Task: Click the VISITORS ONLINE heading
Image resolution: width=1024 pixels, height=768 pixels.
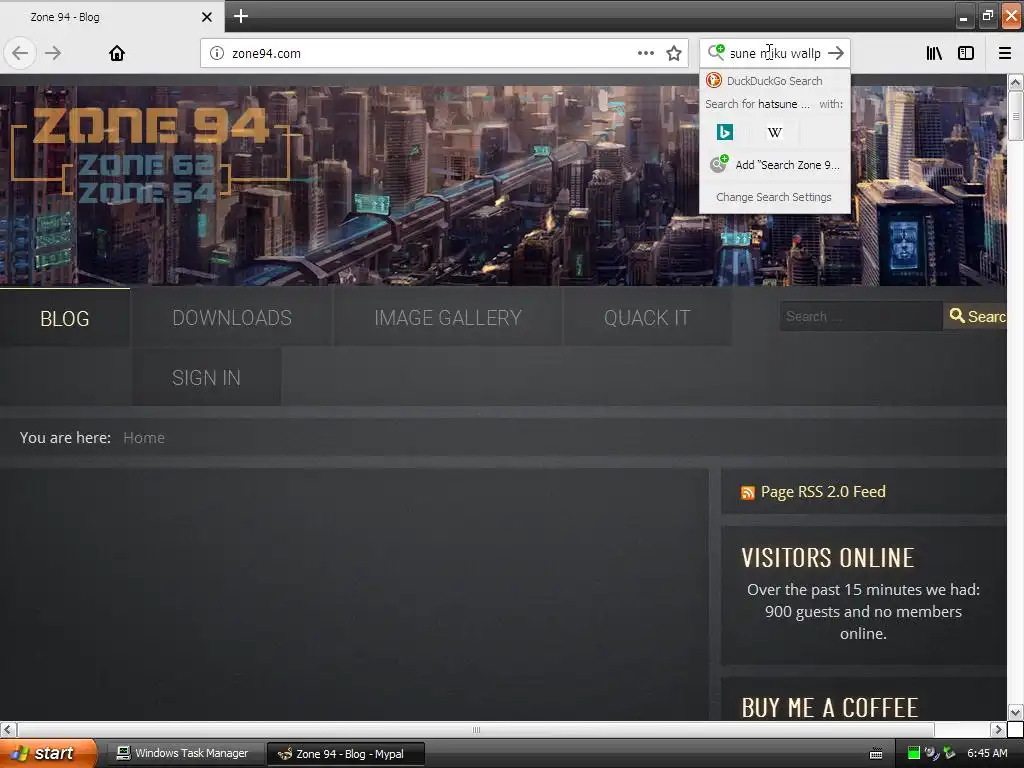Action: pyautogui.click(x=827, y=558)
